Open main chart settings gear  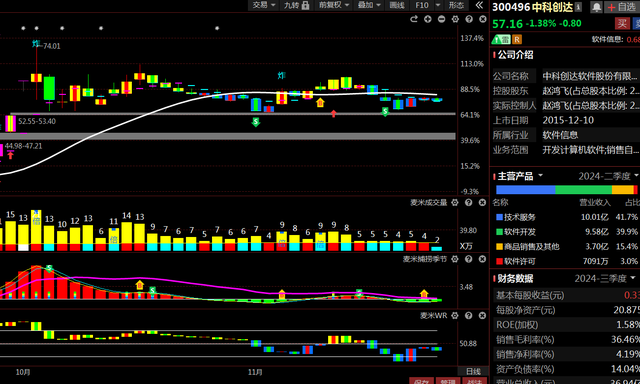click(x=455, y=19)
